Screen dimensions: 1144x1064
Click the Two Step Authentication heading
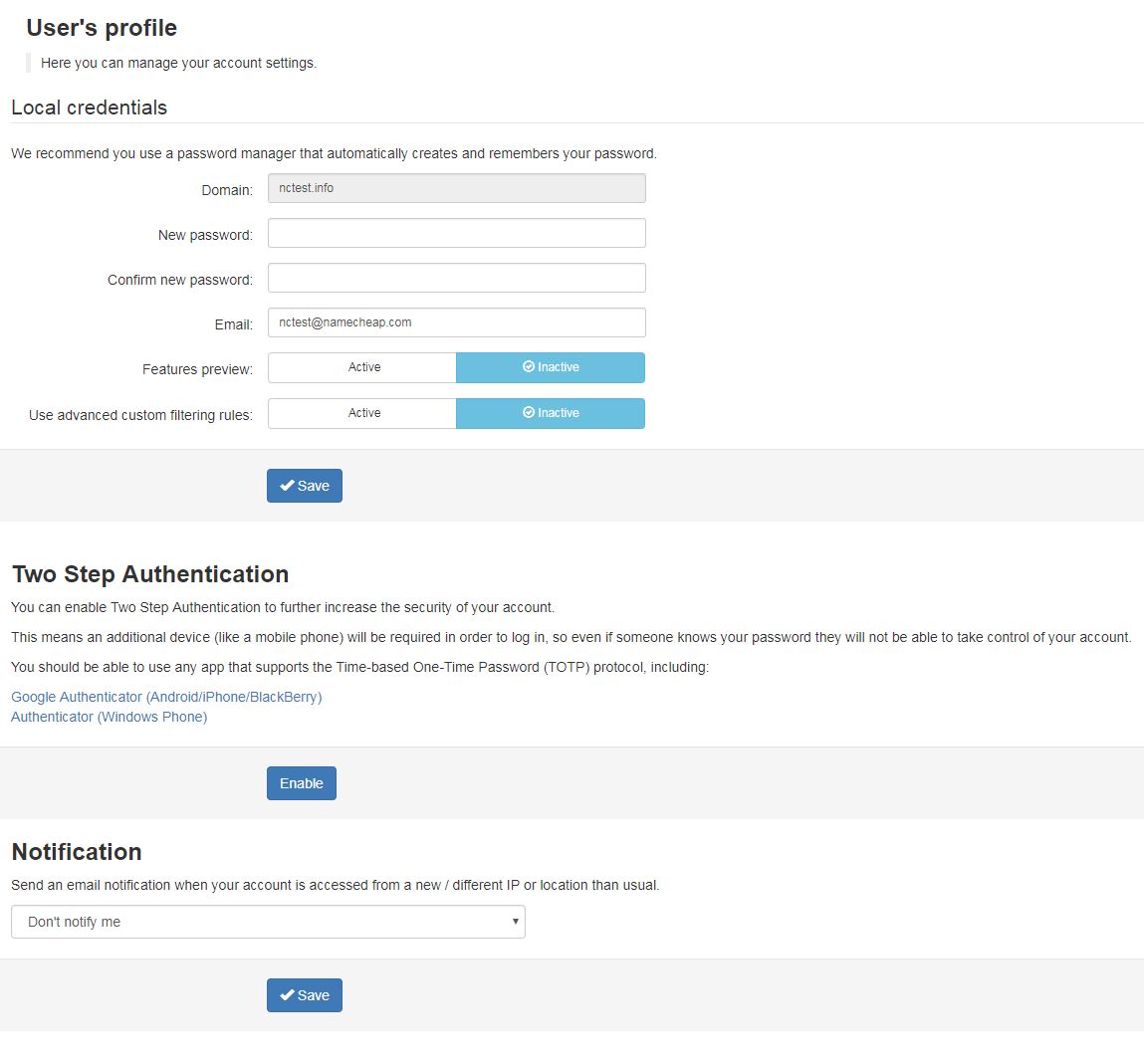150,574
